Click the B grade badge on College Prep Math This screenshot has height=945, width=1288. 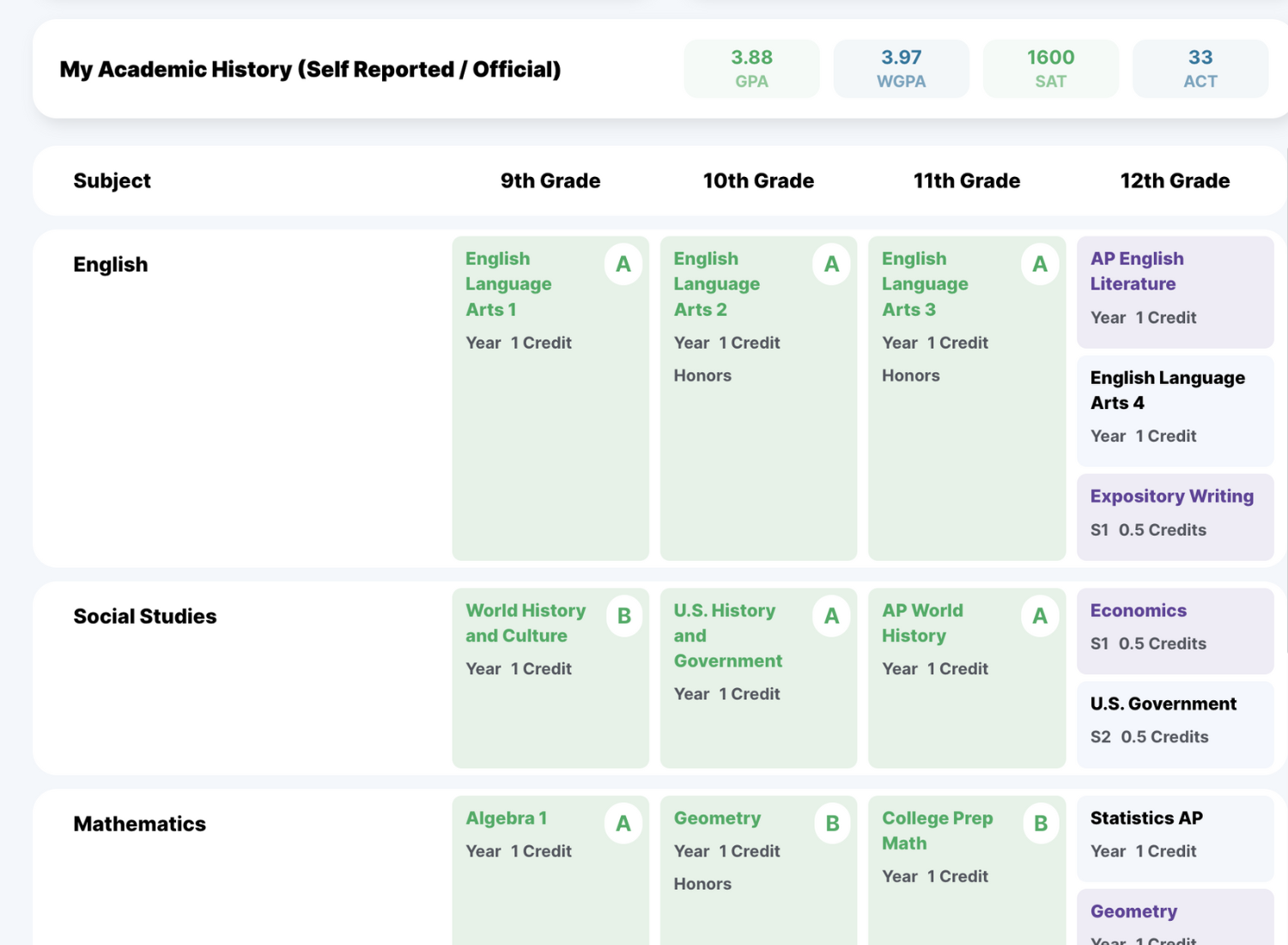[1040, 823]
